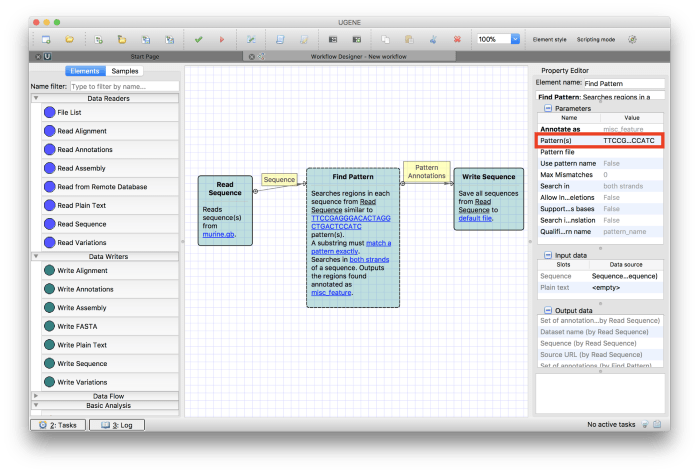The height and width of the screenshot is (473, 699).
Task: Collapse the Output data section toggle
Action: 547,309
